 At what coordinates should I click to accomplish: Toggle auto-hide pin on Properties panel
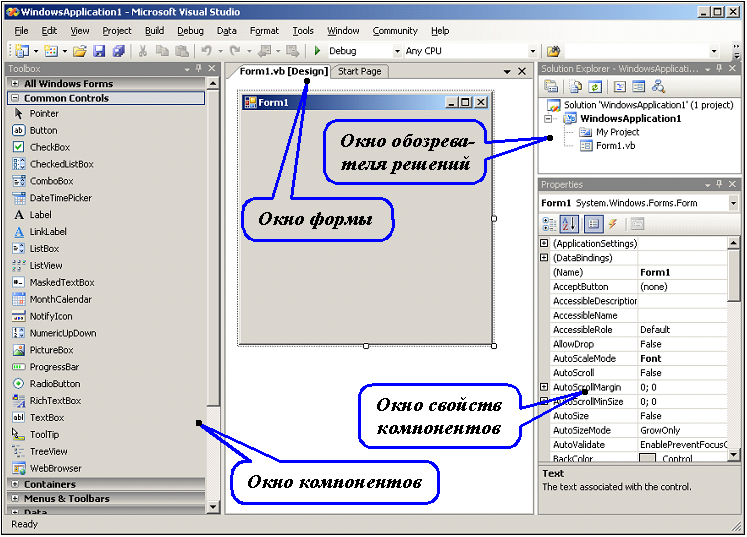719,184
